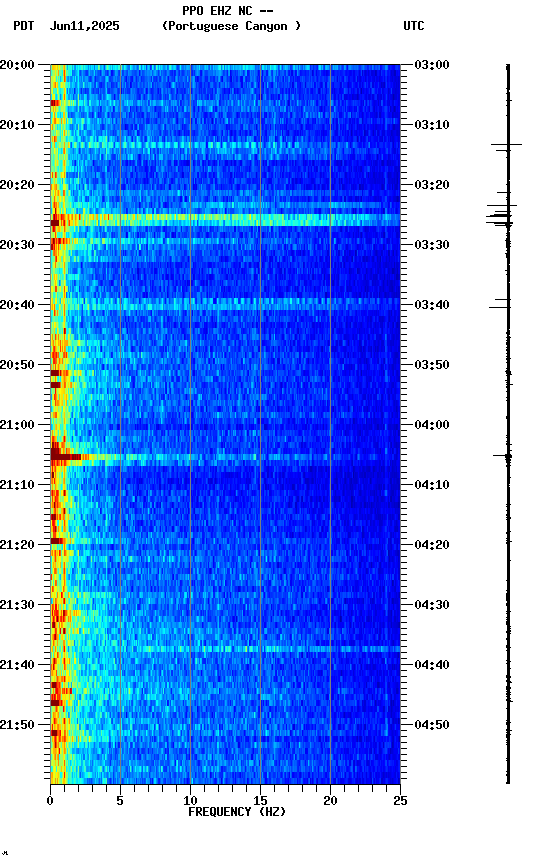The width and height of the screenshot is (552, 864).
Task: Click the cyan broadband band at 20:40
Action: (225, 303)
